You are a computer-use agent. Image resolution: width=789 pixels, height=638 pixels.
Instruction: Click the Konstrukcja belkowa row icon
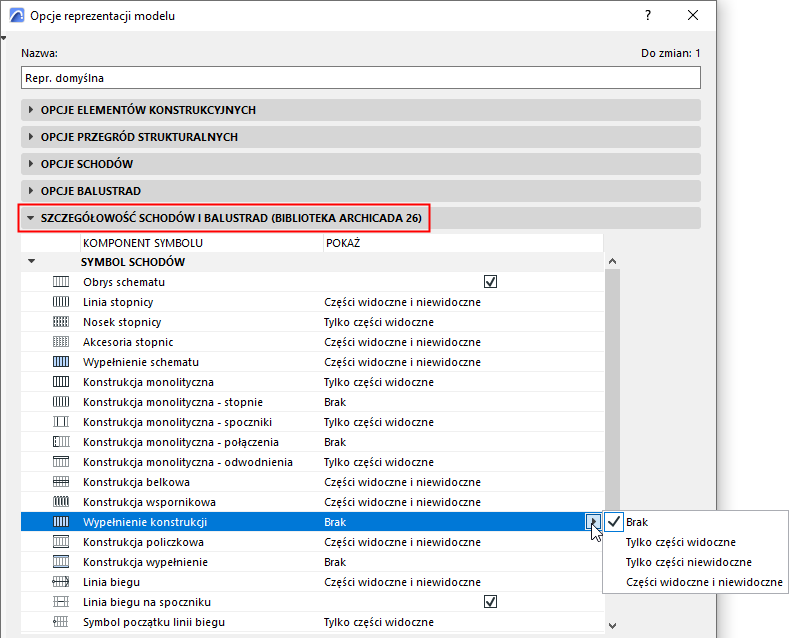(61, 482)
